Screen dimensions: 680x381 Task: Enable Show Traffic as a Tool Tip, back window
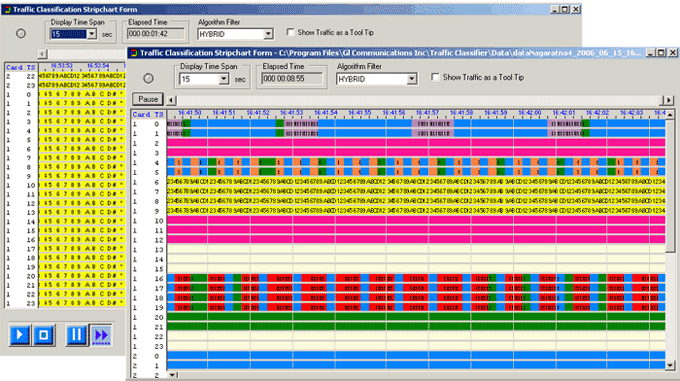(291, 32)
